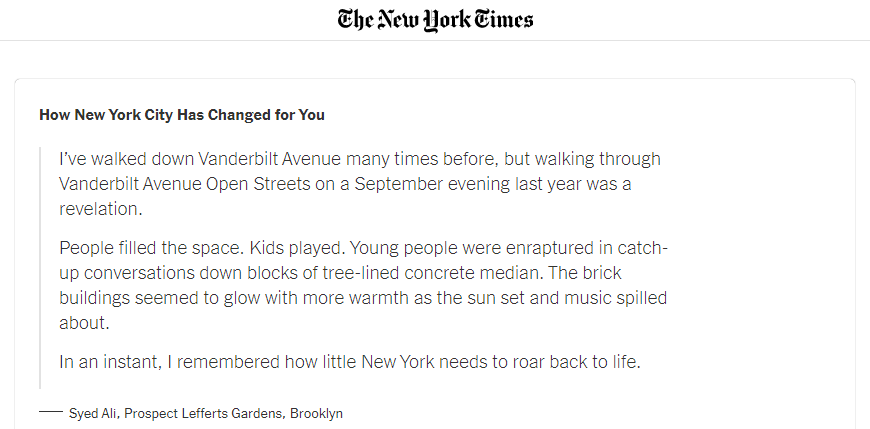Click the paragraph starting "I've walked down Vanderbilt"
This screenshot has width=870, height=429.
[x=360, y=184]
